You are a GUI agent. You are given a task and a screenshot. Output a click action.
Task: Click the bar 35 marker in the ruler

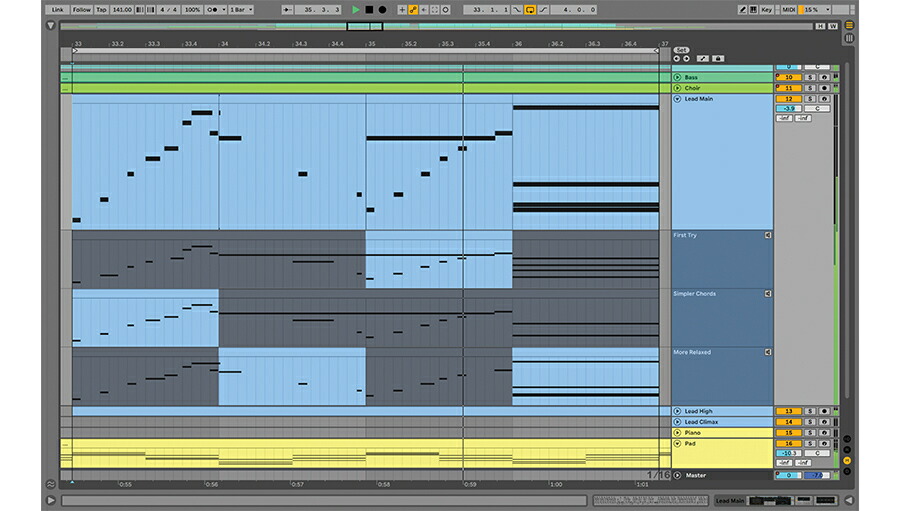click(x=371, y=44)
